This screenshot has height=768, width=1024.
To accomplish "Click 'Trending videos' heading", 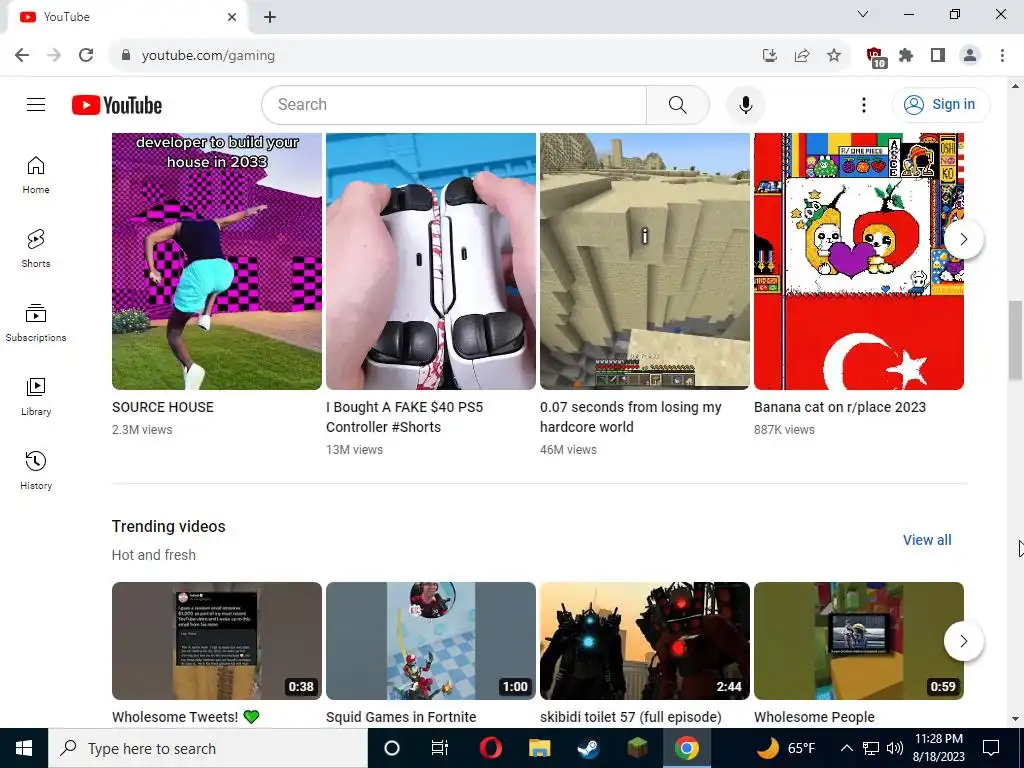I will 168,526.
